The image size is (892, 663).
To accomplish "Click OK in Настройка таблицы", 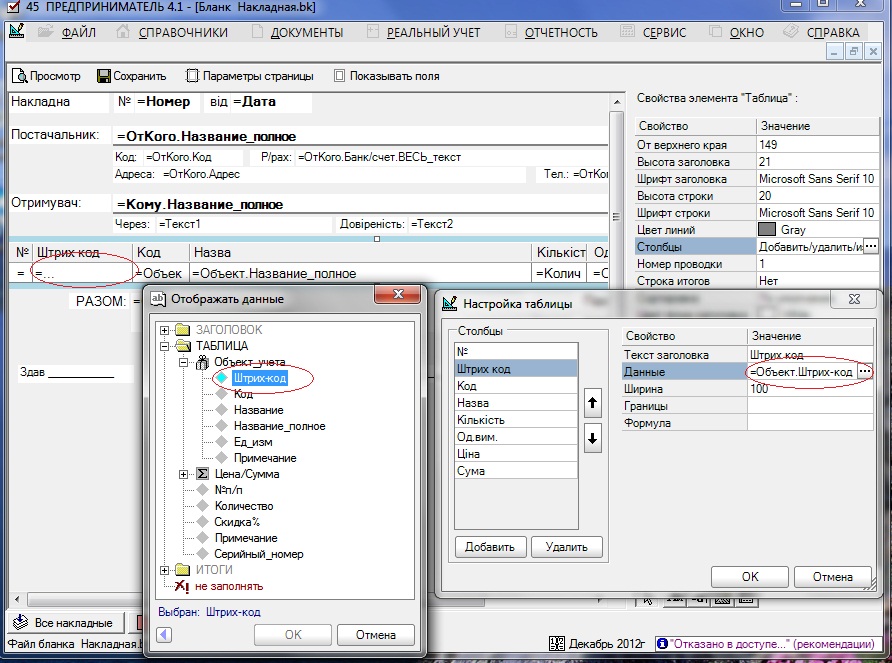I will click(x=750, y=576).
